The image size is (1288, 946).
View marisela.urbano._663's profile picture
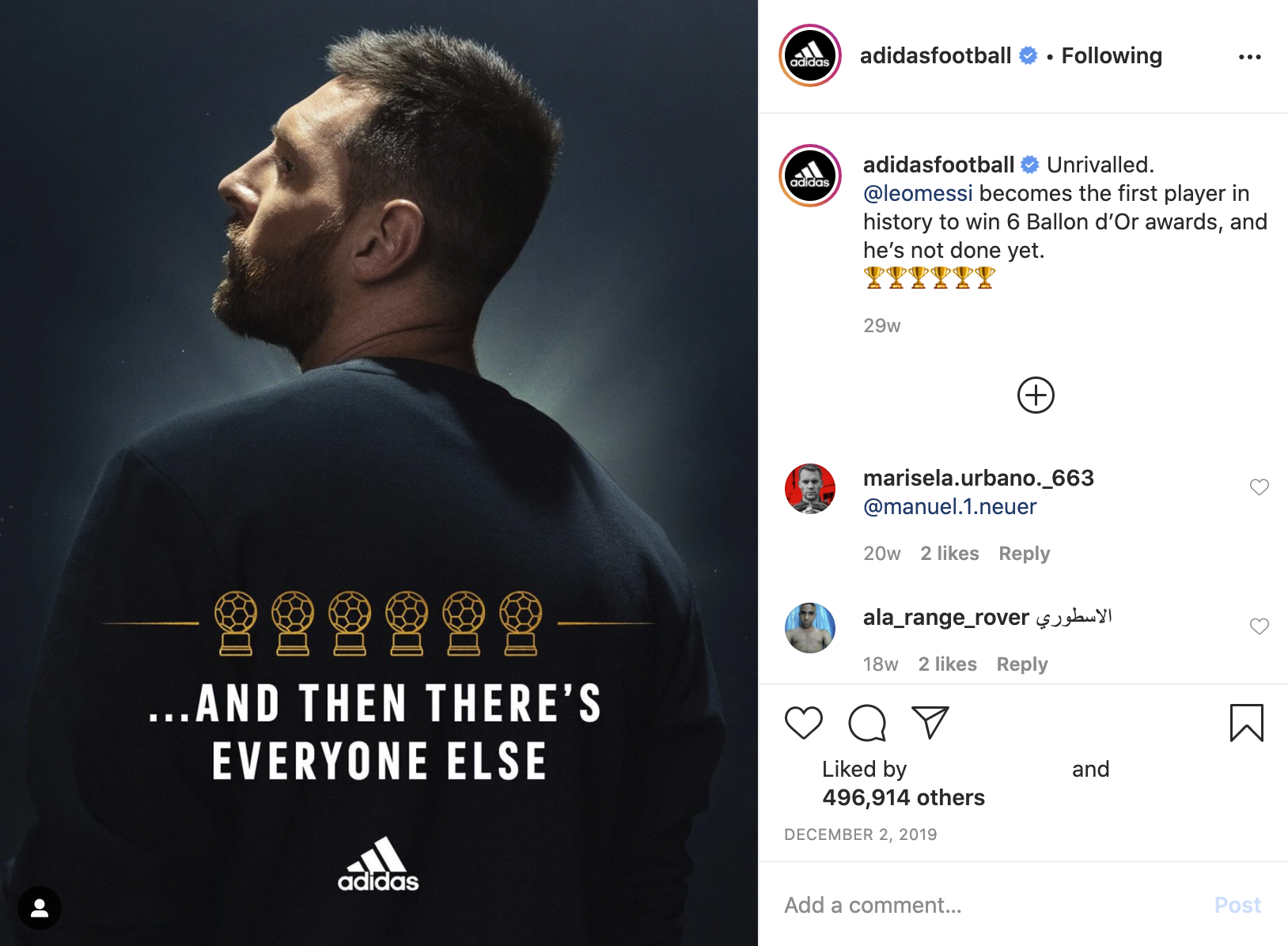tap(810, 489)
